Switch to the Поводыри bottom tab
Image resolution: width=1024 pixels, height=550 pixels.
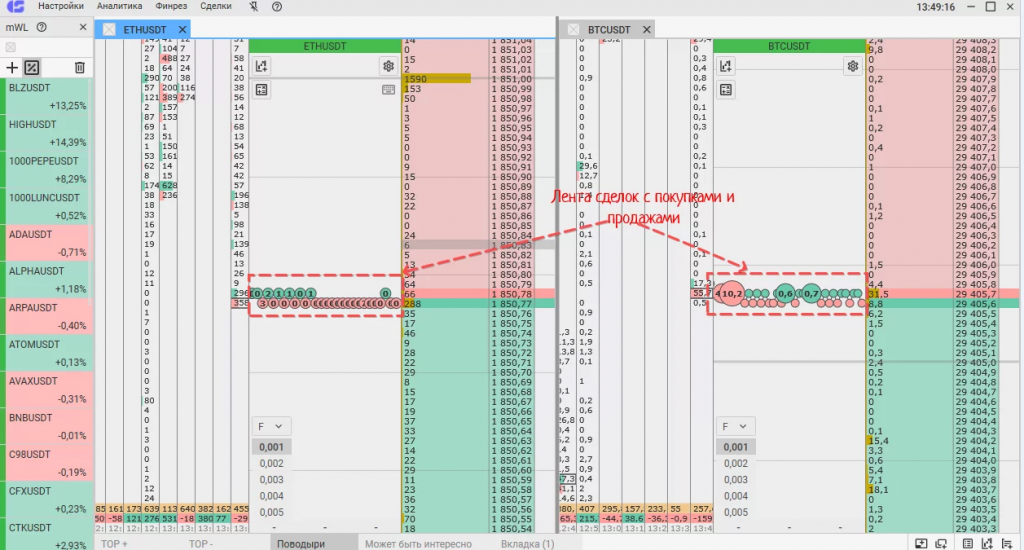pos(300,543)
